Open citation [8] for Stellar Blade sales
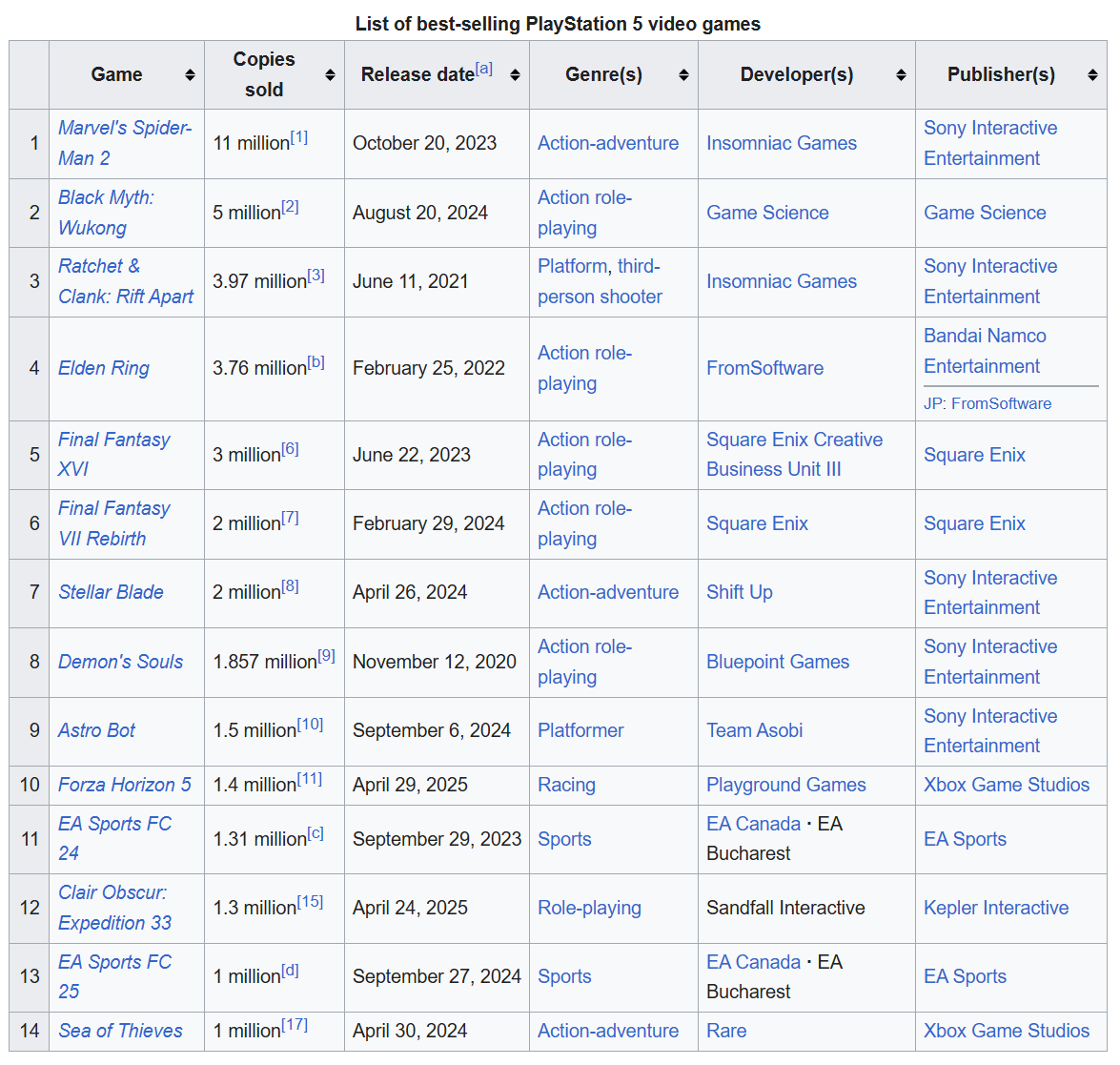Viewport: 1120px width, 1065px height. tap(290, 586)
